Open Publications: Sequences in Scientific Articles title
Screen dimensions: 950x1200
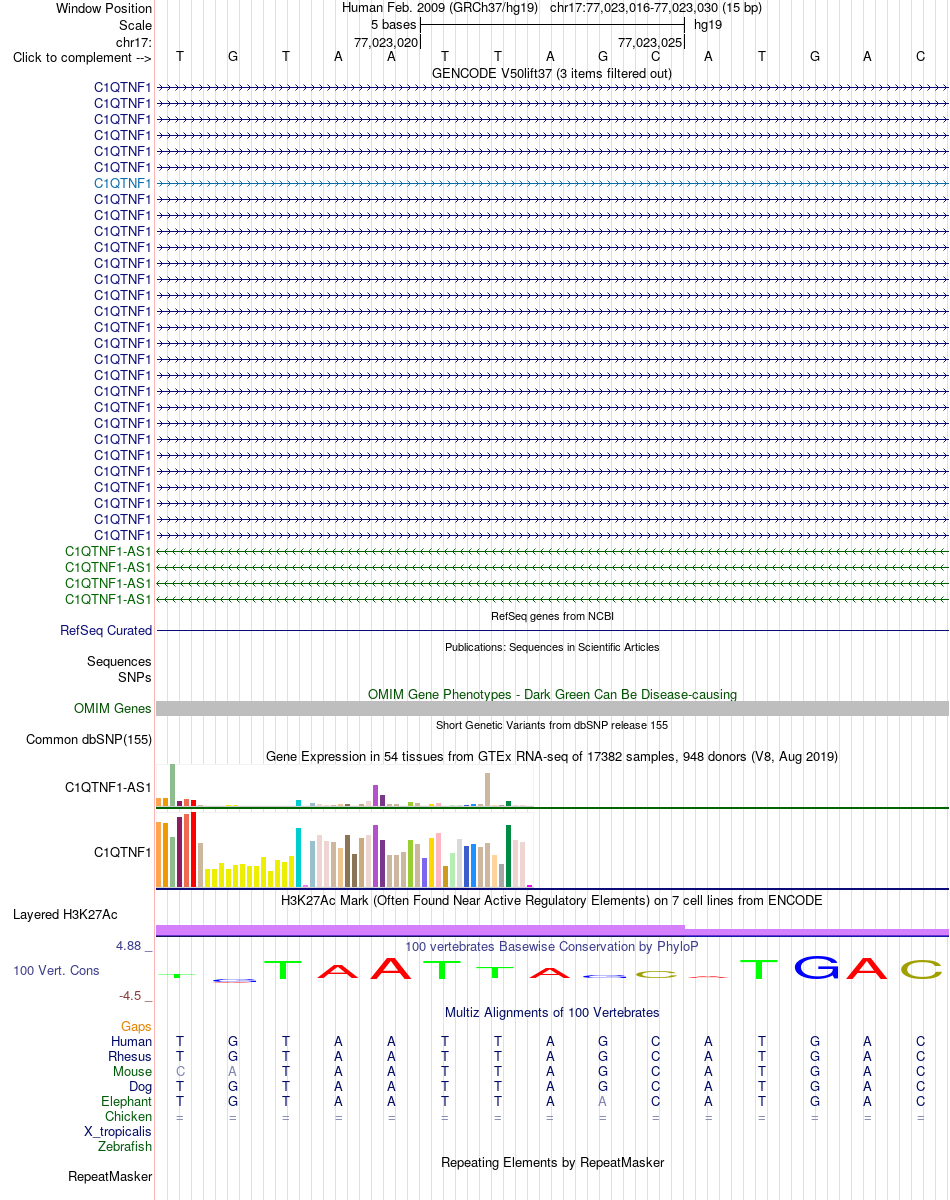pos(552,647)
